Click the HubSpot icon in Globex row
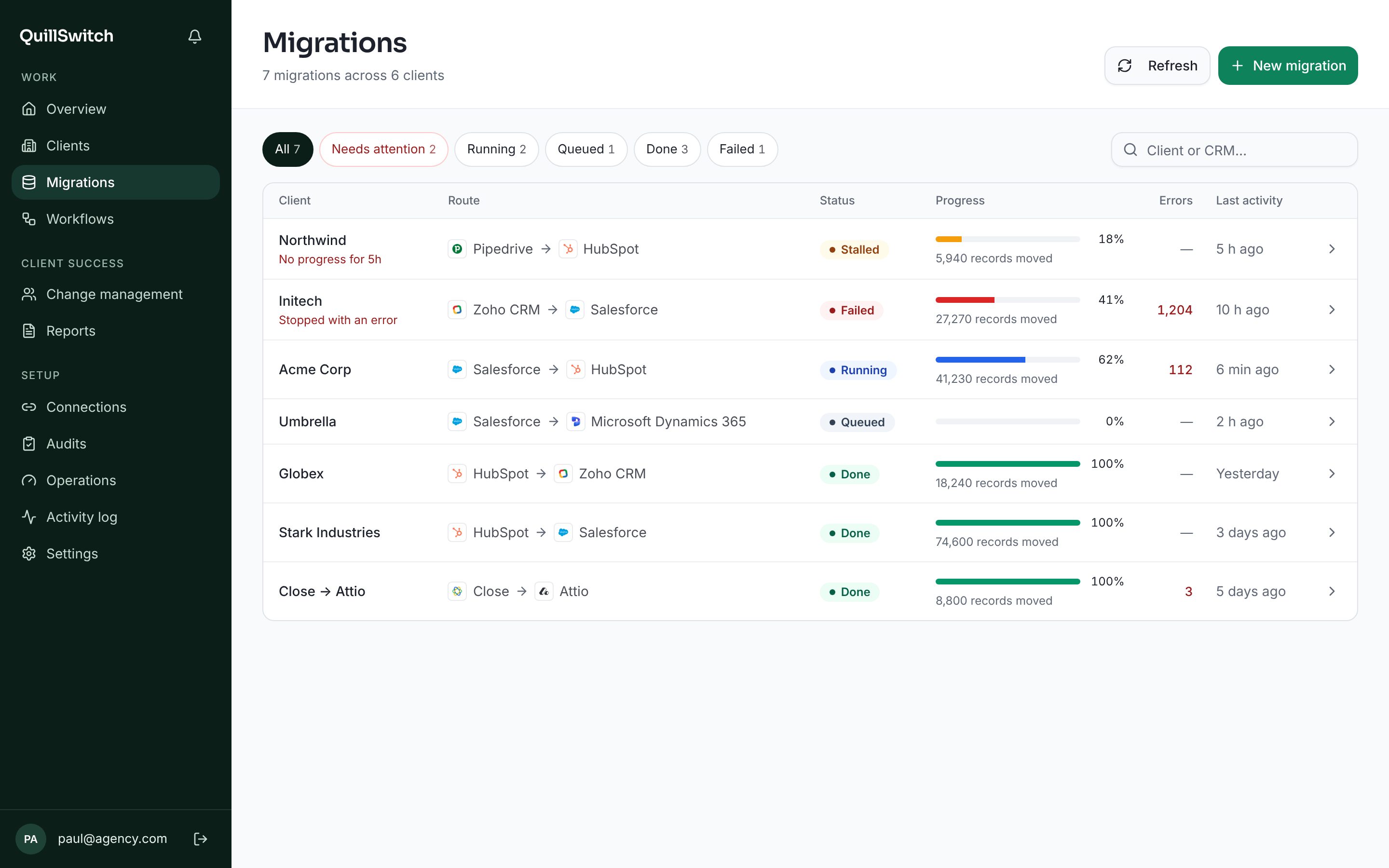 [457, 474]
